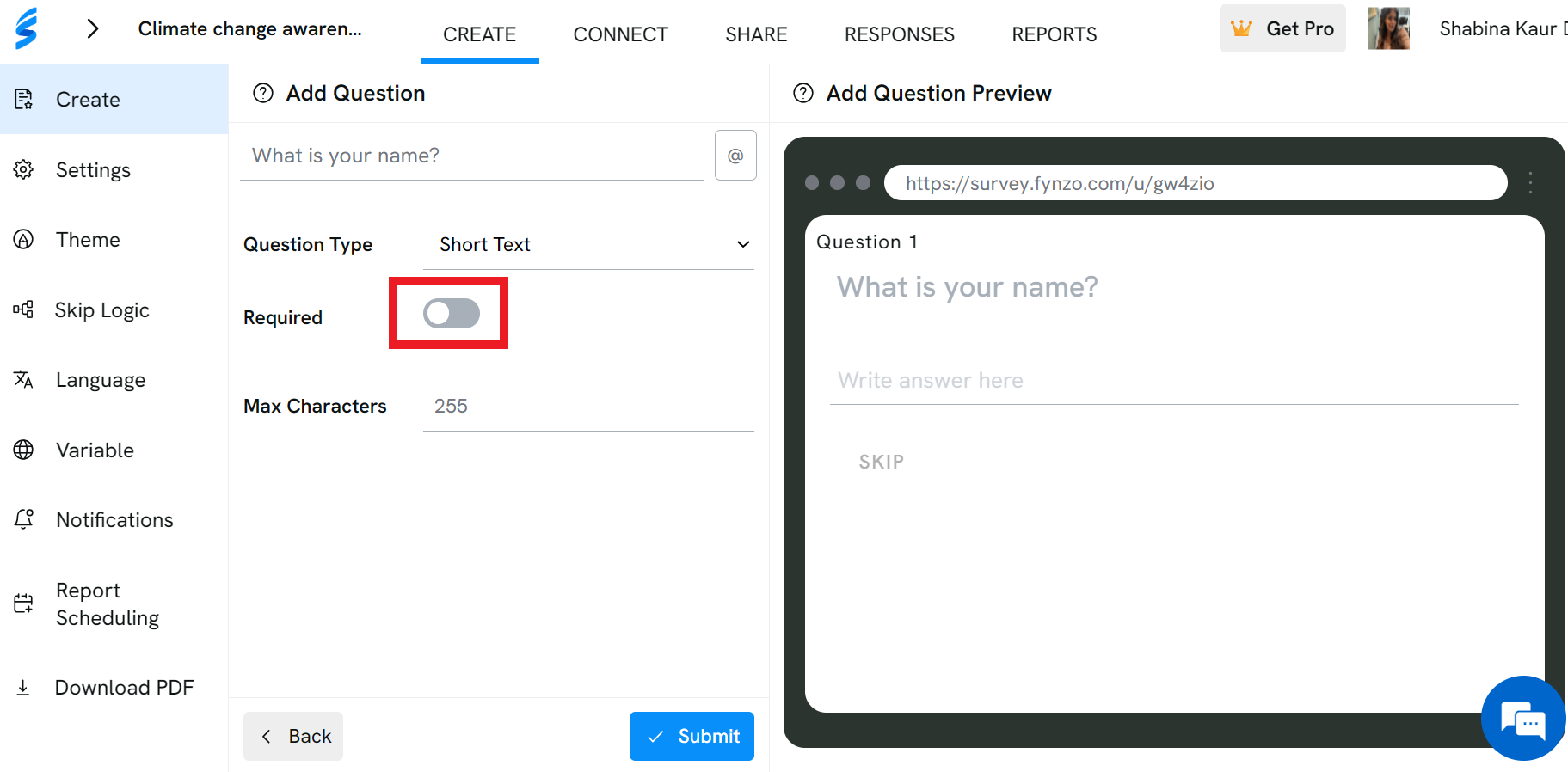The image size is (1568, 772).
Task: Click the Submit button
Action: (x=692, y=737)
